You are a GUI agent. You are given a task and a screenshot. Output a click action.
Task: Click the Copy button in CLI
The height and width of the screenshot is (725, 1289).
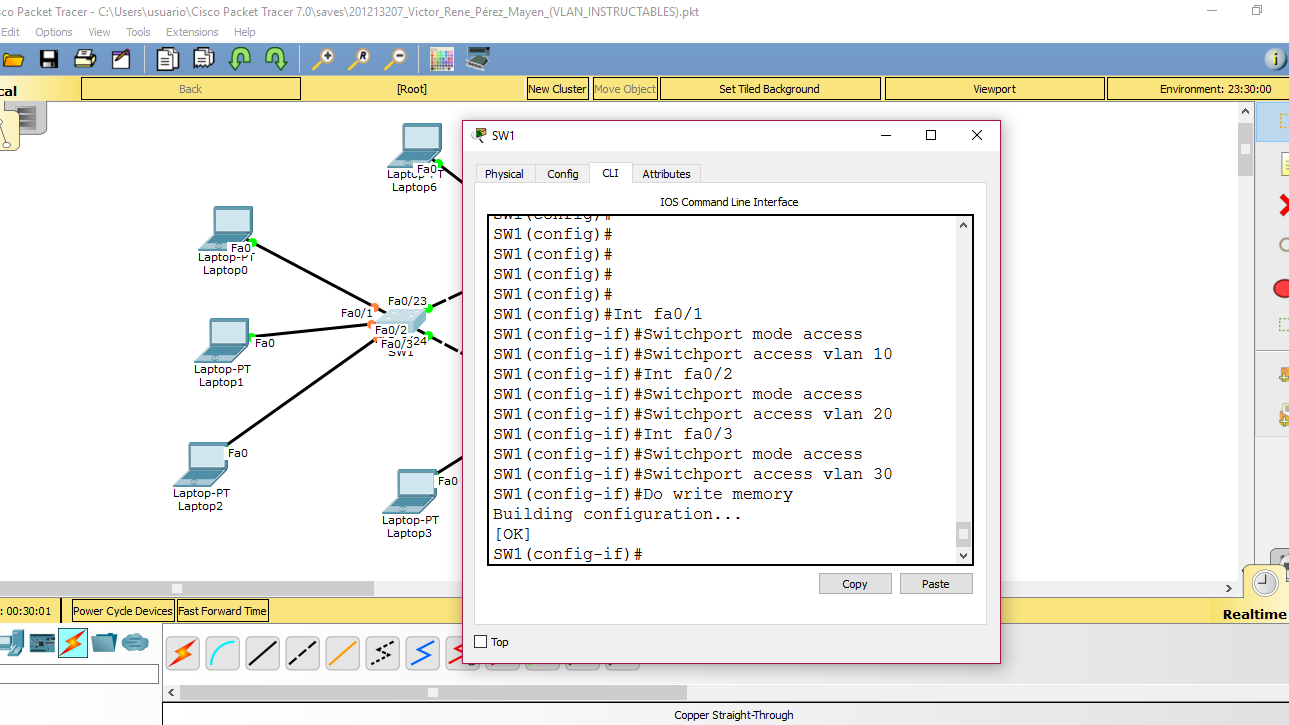(x=855, y=584)
